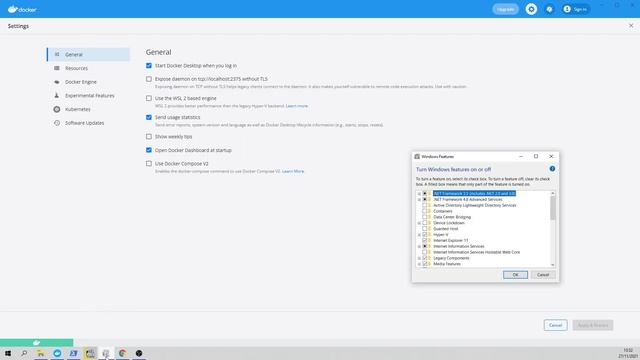Open the Docker Compose V2 Learn More link
This screenshot has width=640, height=360.
point(293,171)
